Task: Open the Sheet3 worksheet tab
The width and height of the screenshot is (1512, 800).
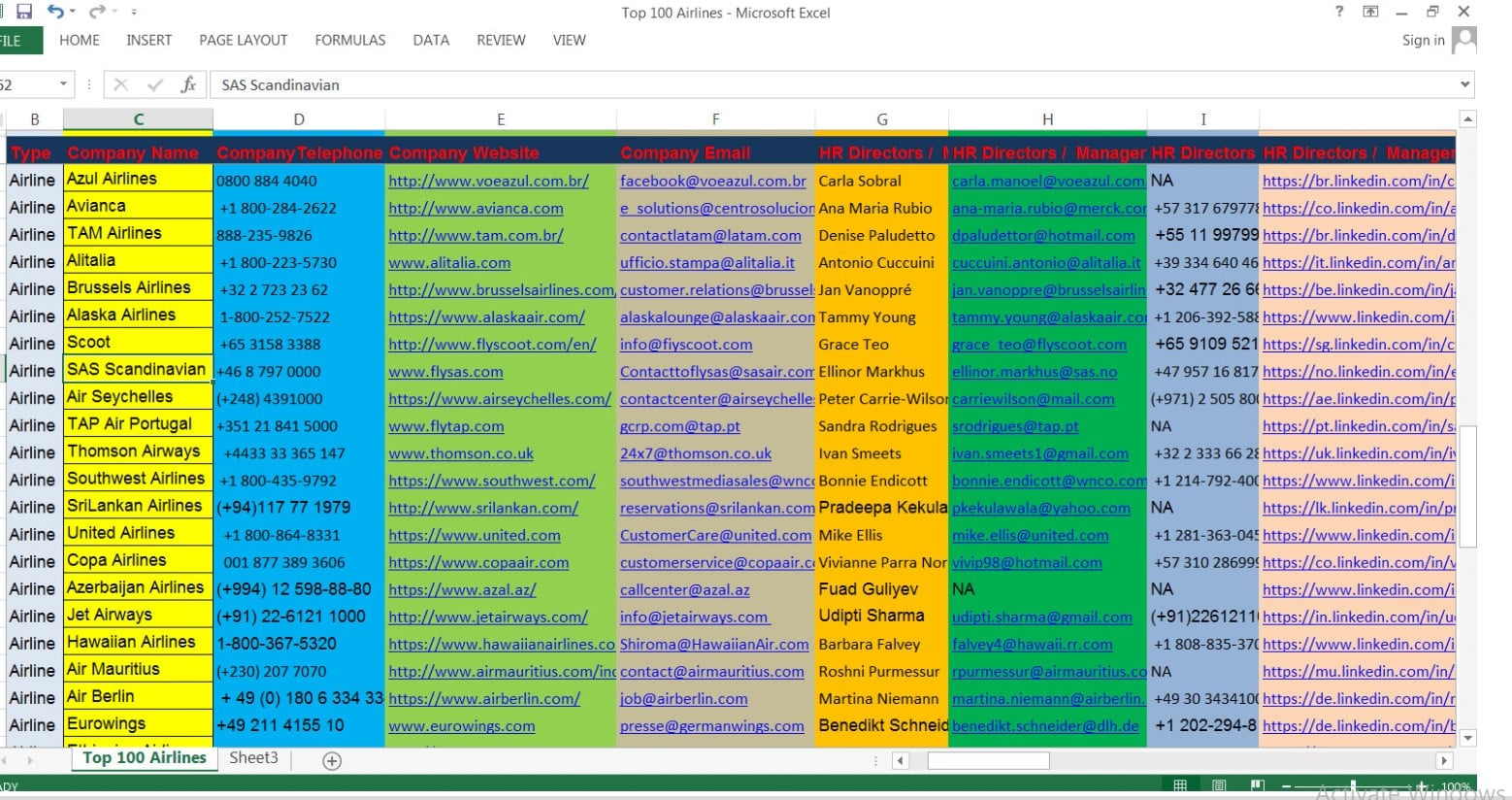Action: [x=252, y=758]
